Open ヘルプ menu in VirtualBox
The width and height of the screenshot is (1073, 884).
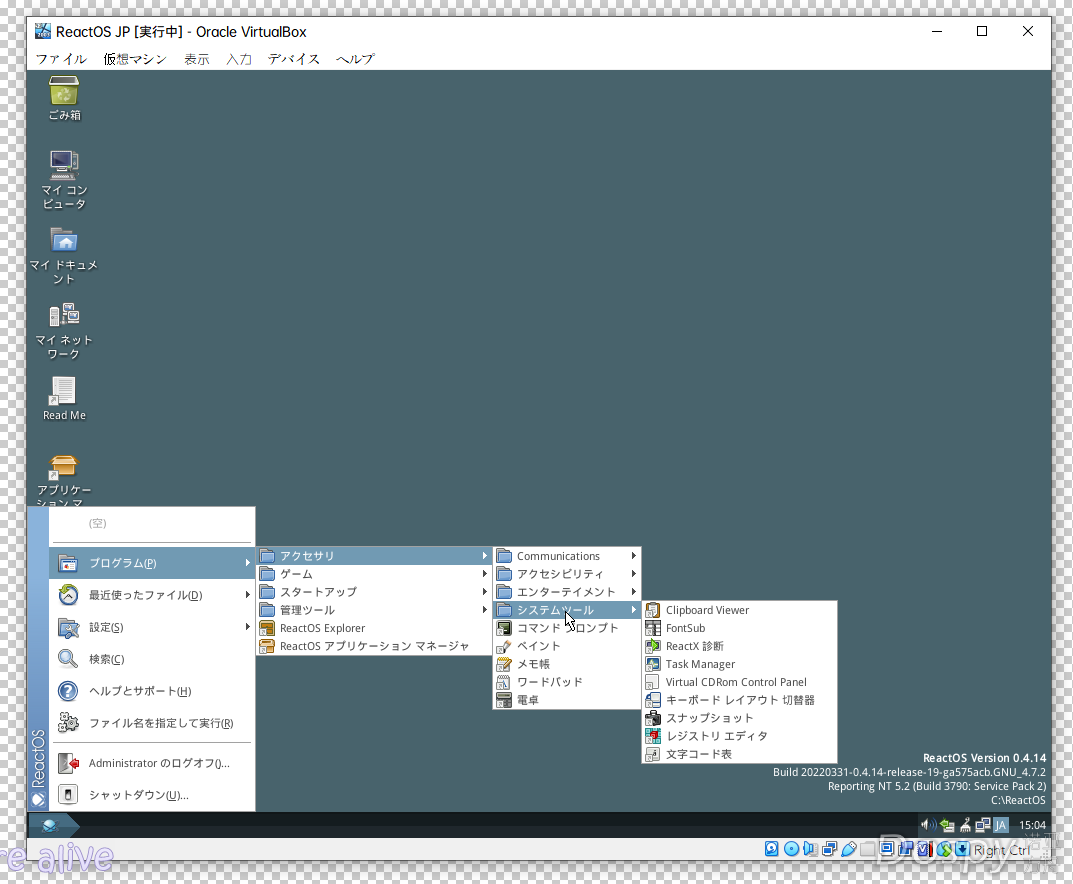[x=355, y=59]
